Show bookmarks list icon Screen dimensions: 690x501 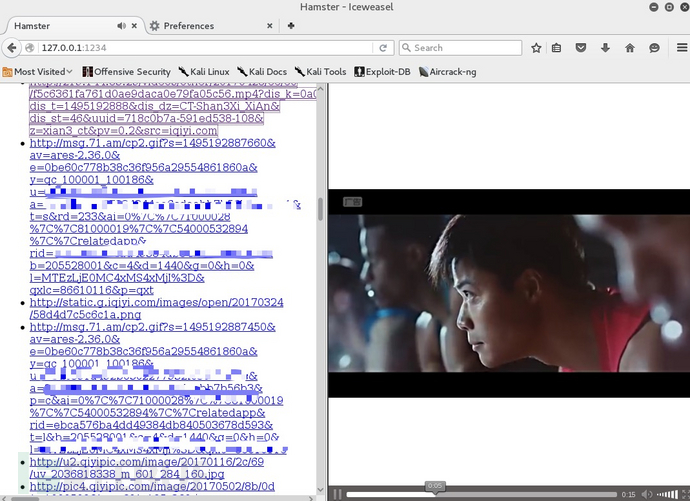[557, 48]
